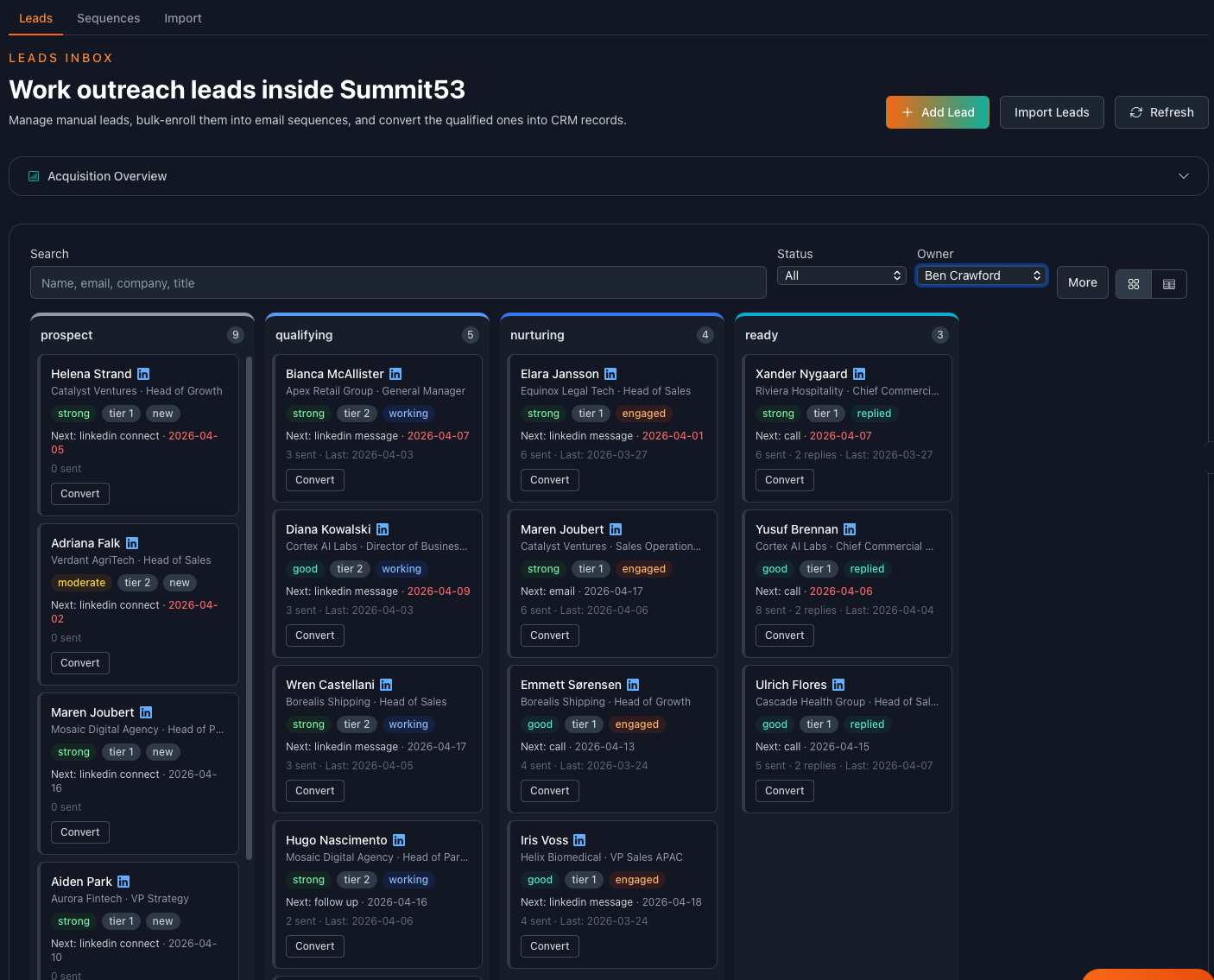This screenshot has width=1214, height=980.
Task: Click the More filters button
Action: (x=1082, y=282)
